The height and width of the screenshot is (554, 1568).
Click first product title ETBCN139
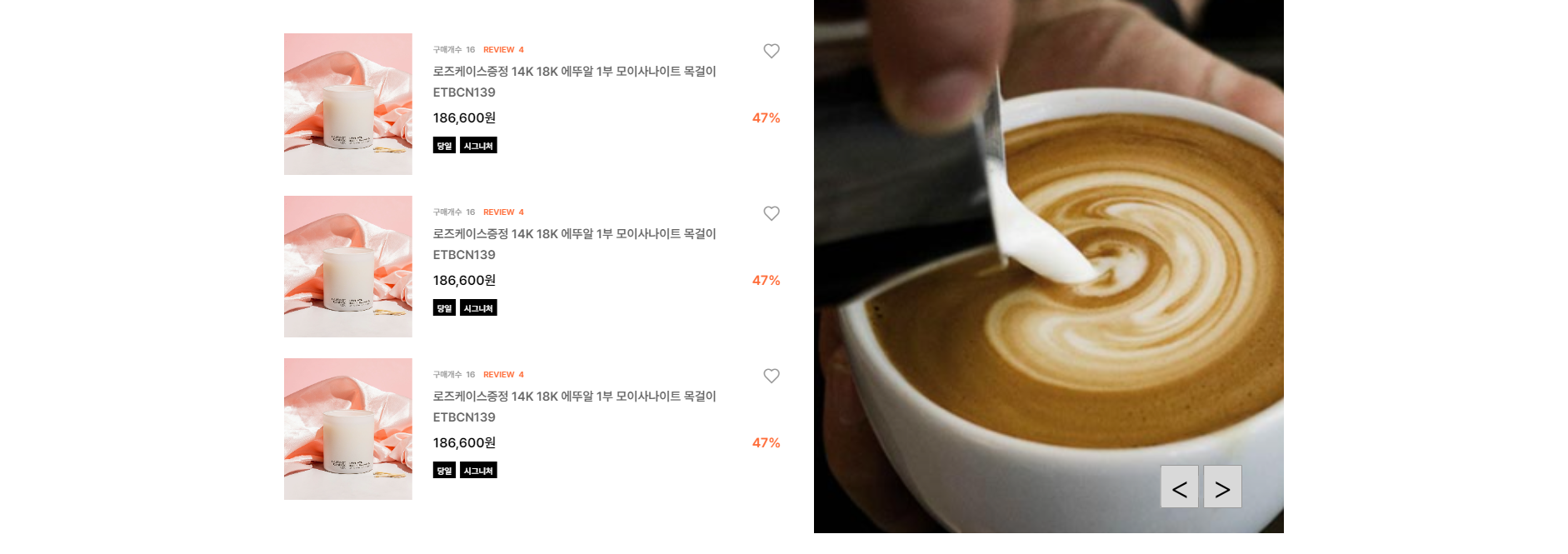click(x=574, y=82)
